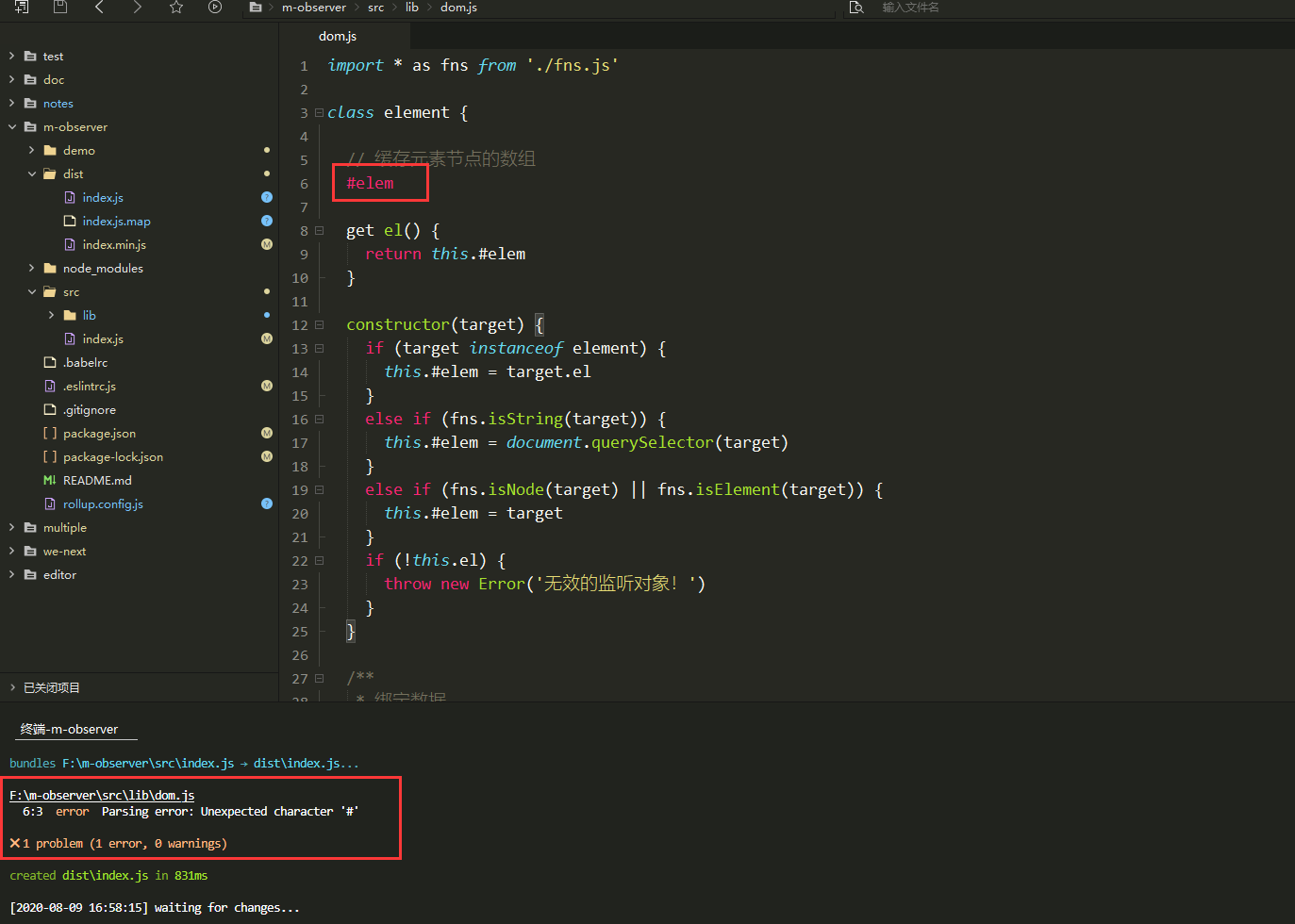This screenshot has width=1295, height=924.
Task: Fold the get el() block on line 8
Action: [x=319, y=230]
